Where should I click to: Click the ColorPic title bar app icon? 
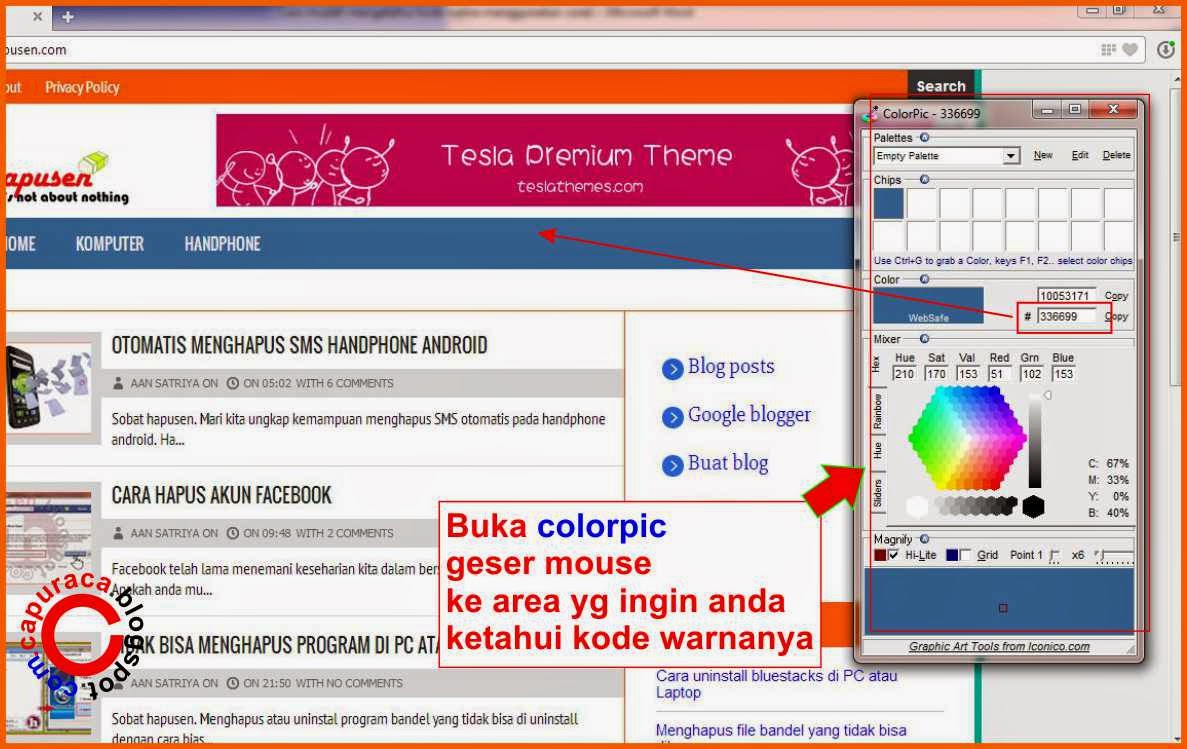click(871, 114)
